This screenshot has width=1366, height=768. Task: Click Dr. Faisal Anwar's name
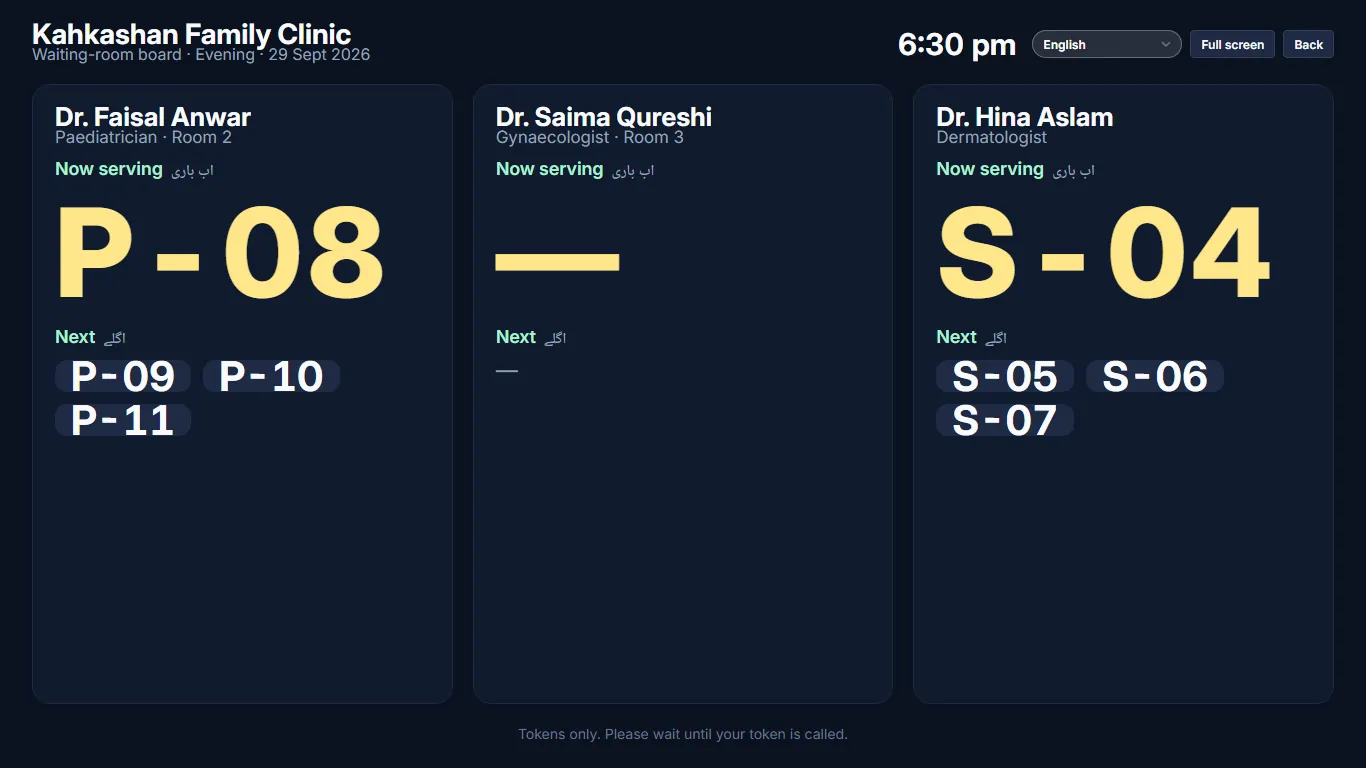click(x=153, y=117)
